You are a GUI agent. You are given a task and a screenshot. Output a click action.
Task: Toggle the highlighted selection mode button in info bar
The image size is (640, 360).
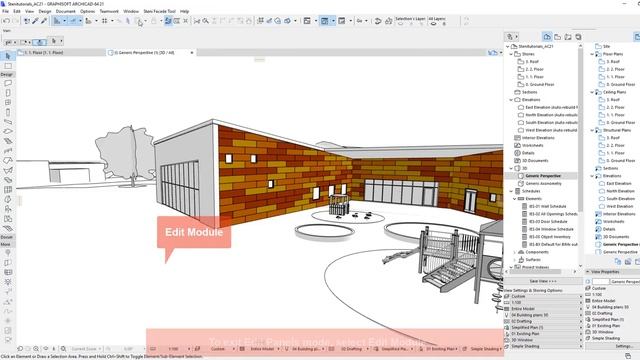[39, 42]
